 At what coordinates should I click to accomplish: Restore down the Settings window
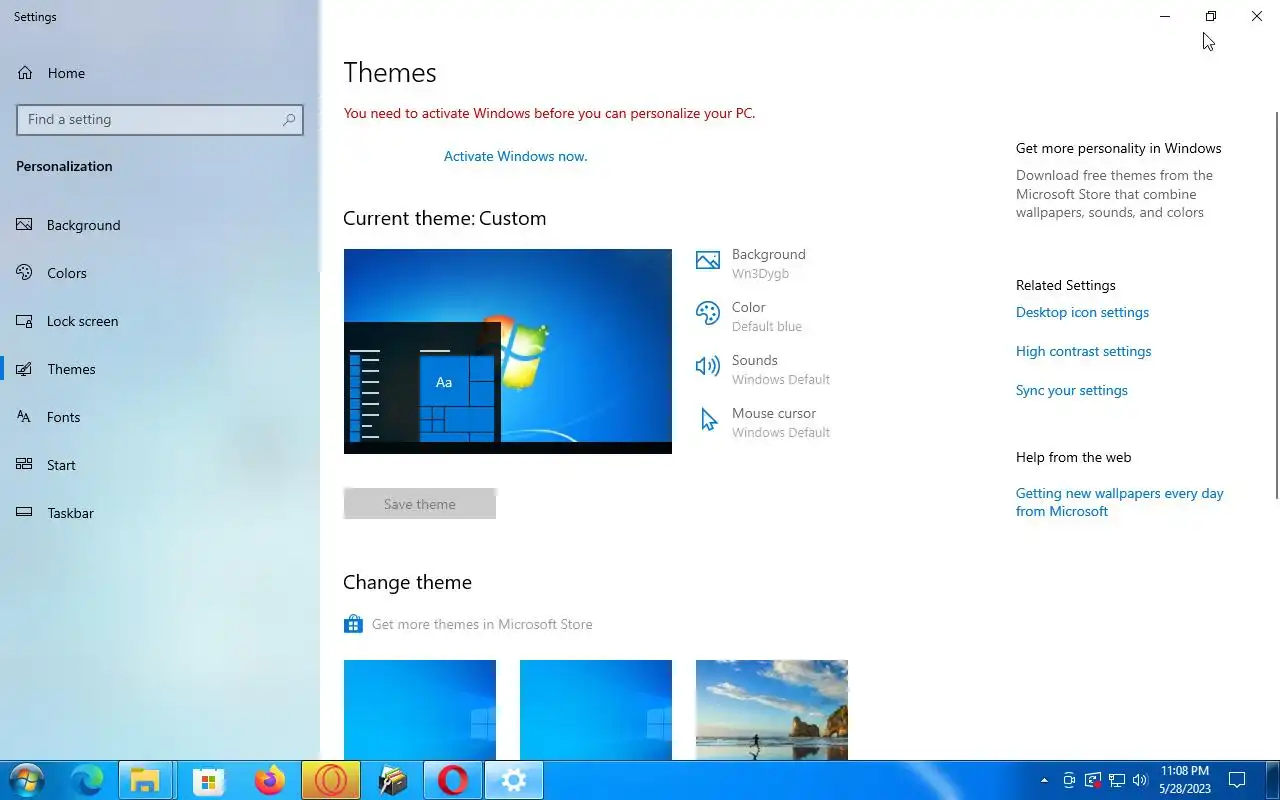pyautogui.click(x=1211, y=16)
